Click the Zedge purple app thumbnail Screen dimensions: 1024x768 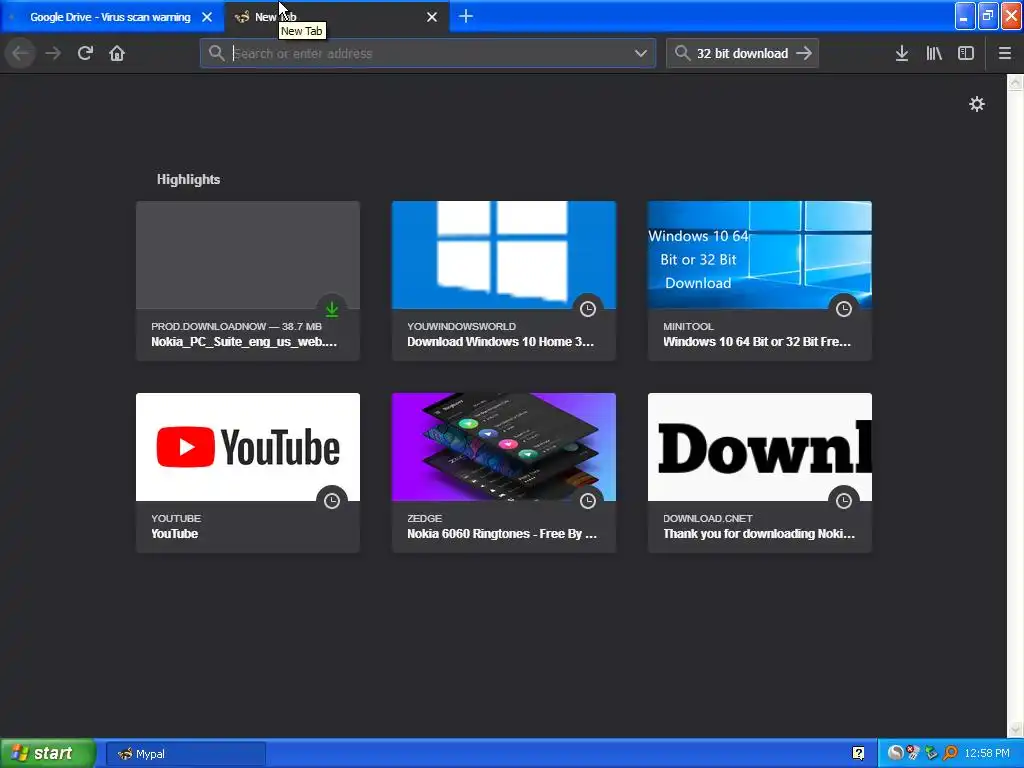504,447
